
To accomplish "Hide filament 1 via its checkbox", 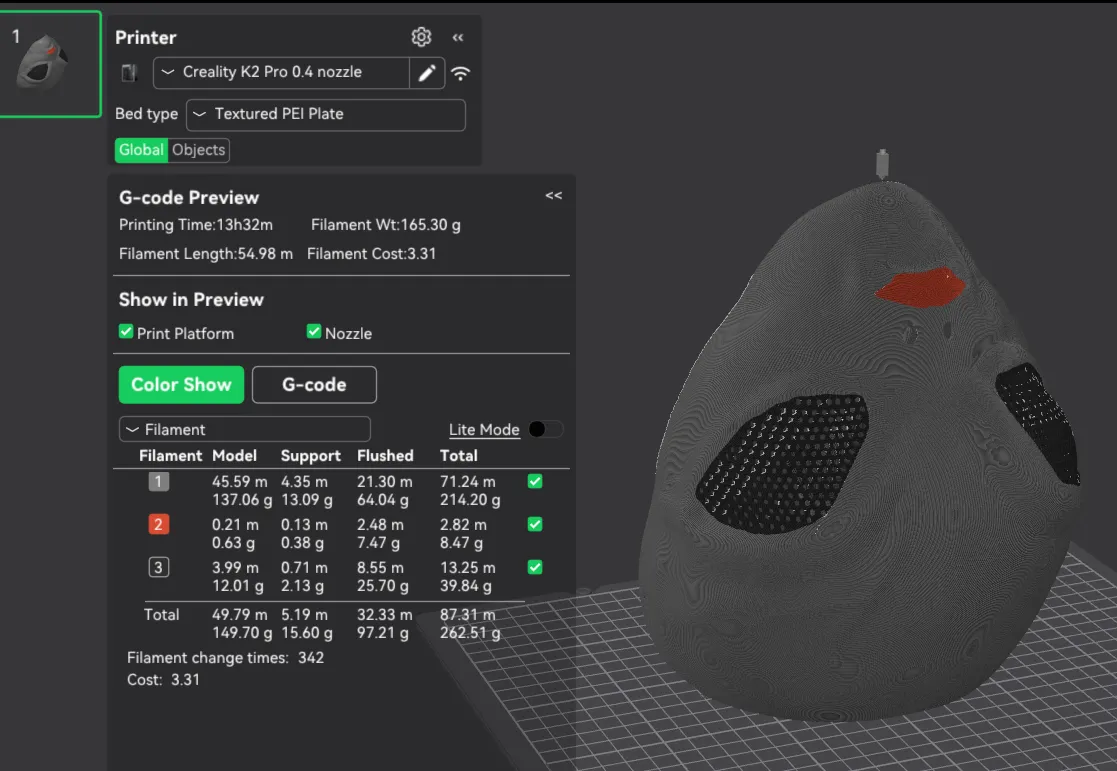I will (x=535, y=482).
